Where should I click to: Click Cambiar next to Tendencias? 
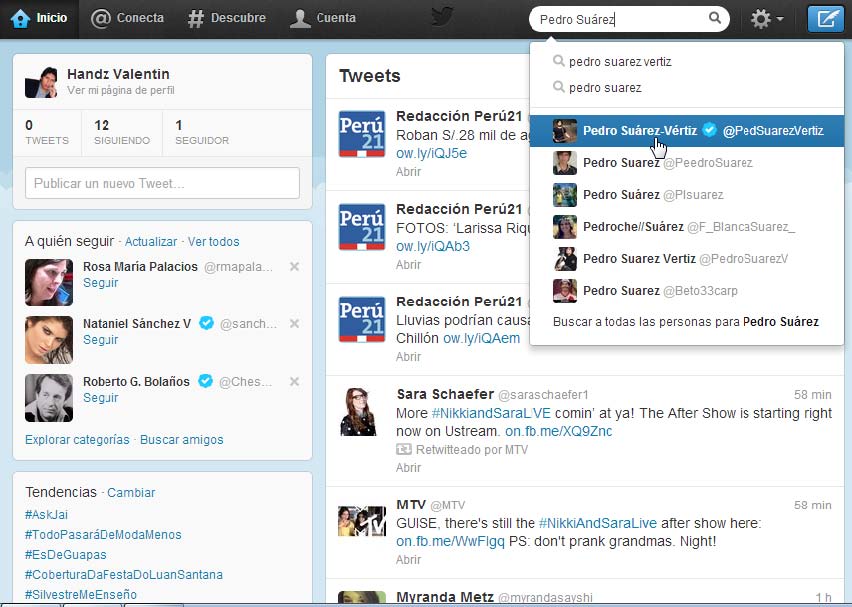pyautogui.click(x=131, y=493)
